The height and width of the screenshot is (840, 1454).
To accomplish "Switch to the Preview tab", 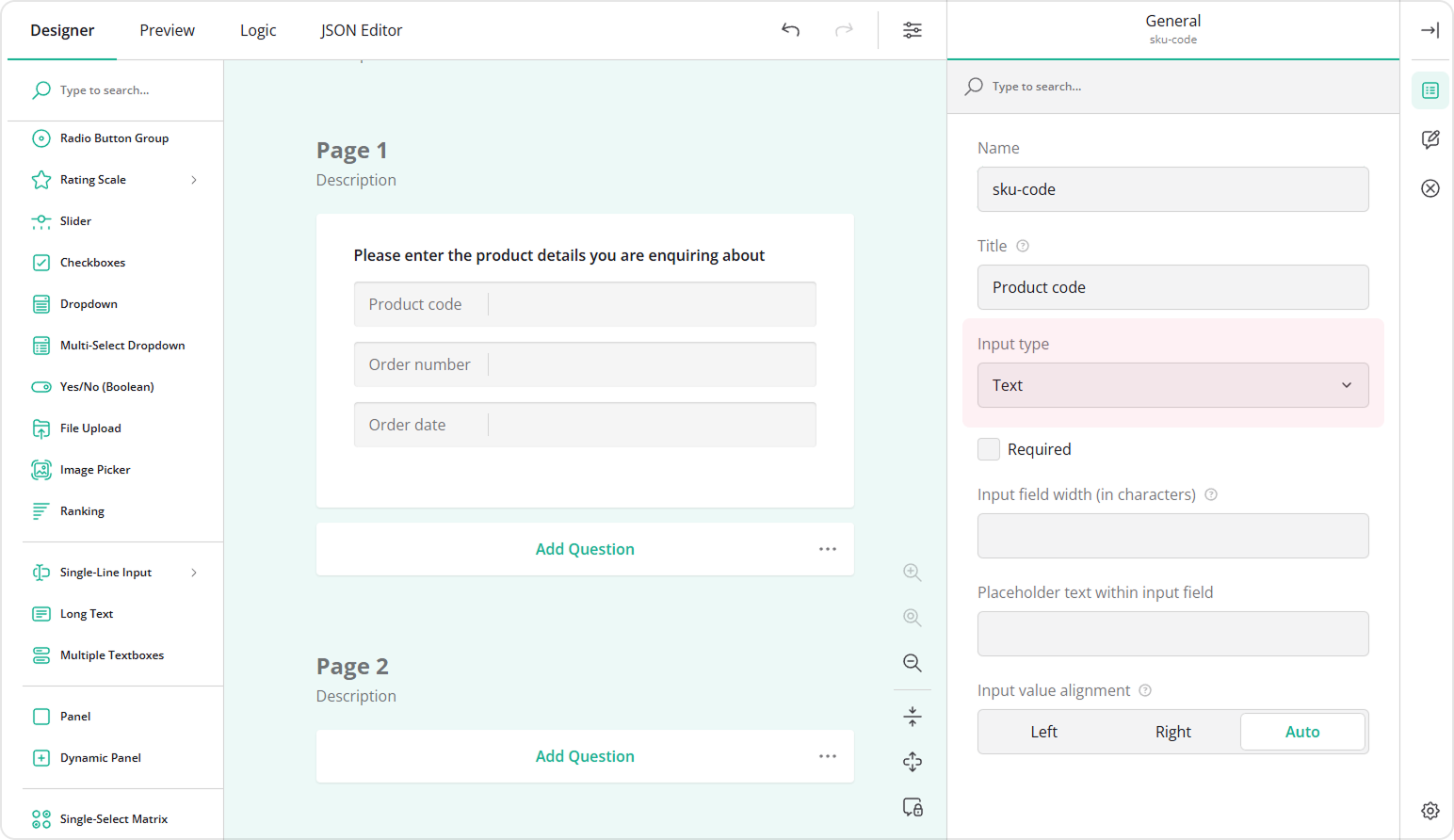I will pos(167,30).
